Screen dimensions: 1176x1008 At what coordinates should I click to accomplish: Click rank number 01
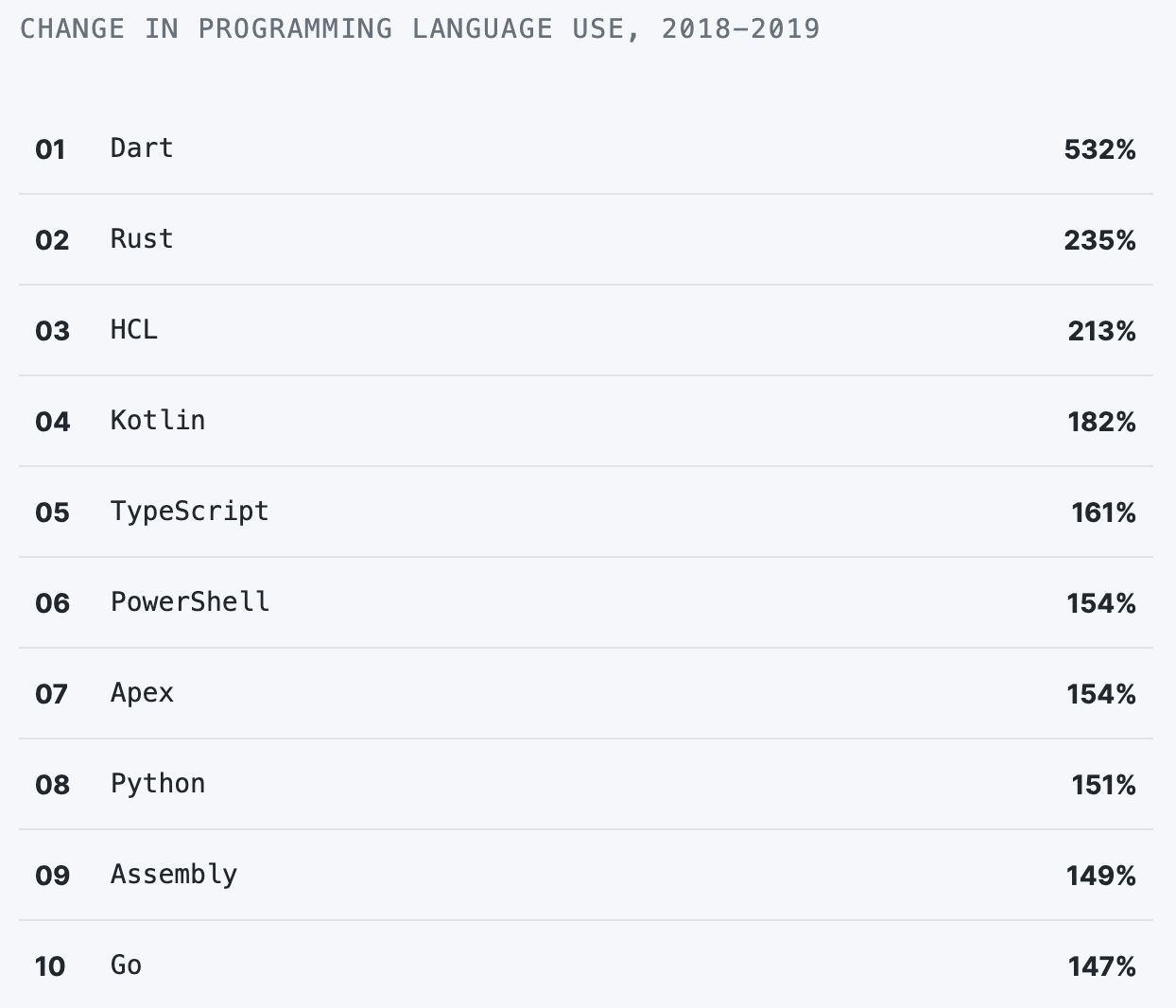pyautogui.click(x=50, y=149)
